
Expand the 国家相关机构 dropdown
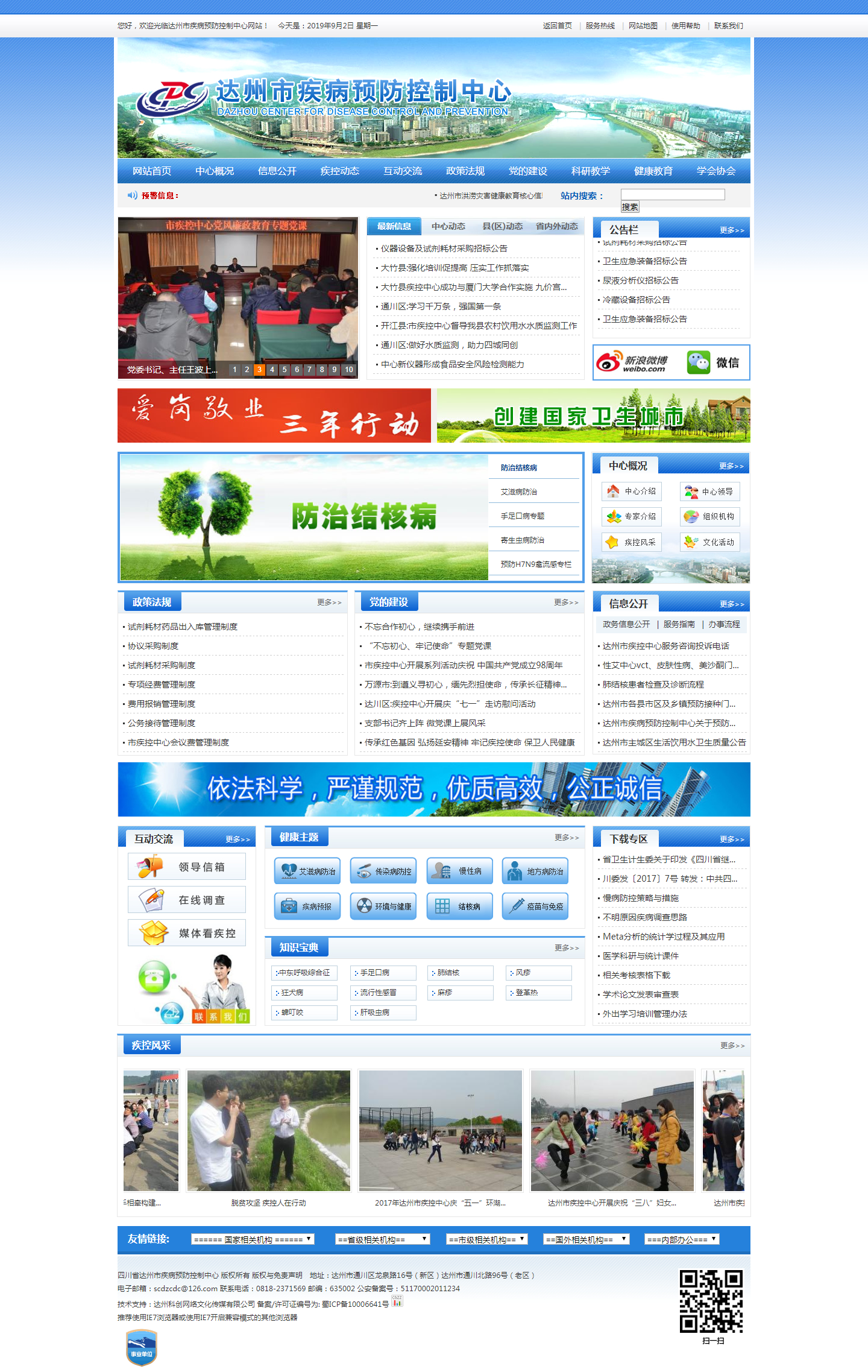pos(253,1239)
